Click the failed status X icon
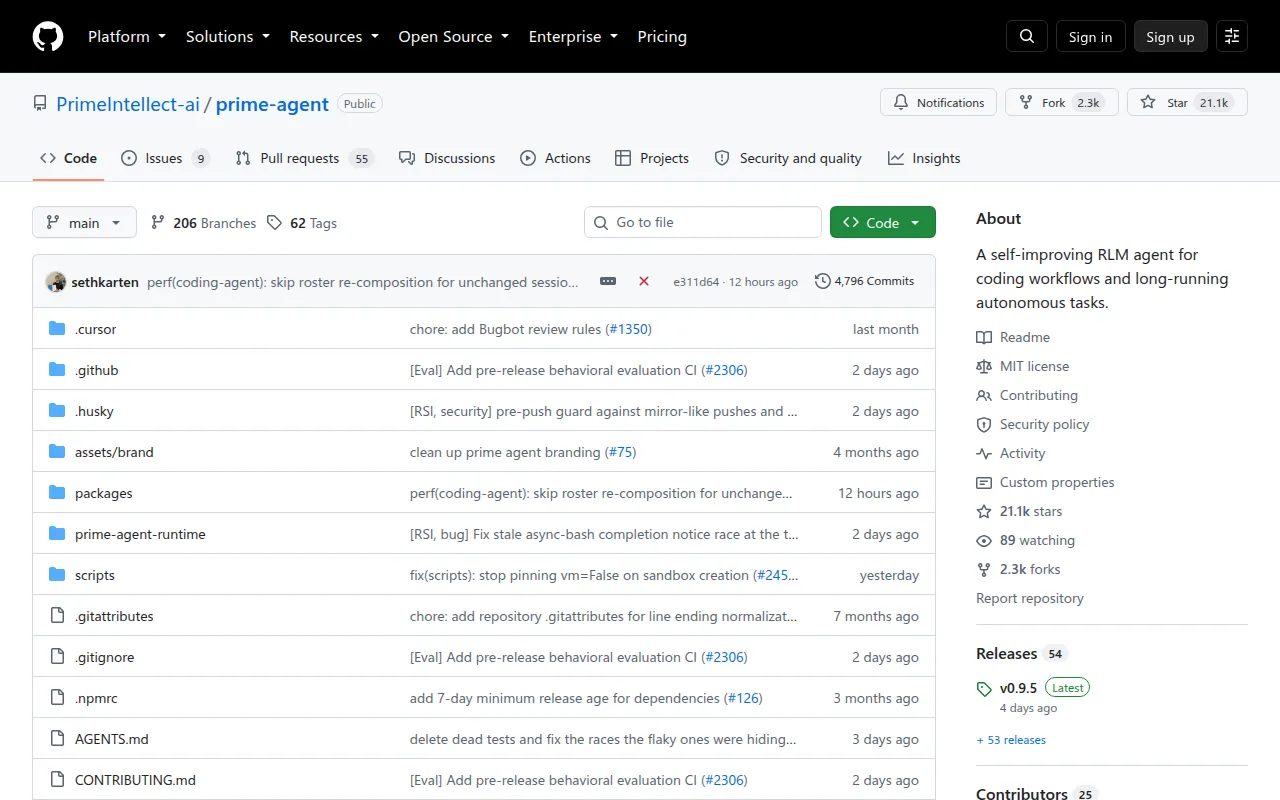 pos(644,281)
